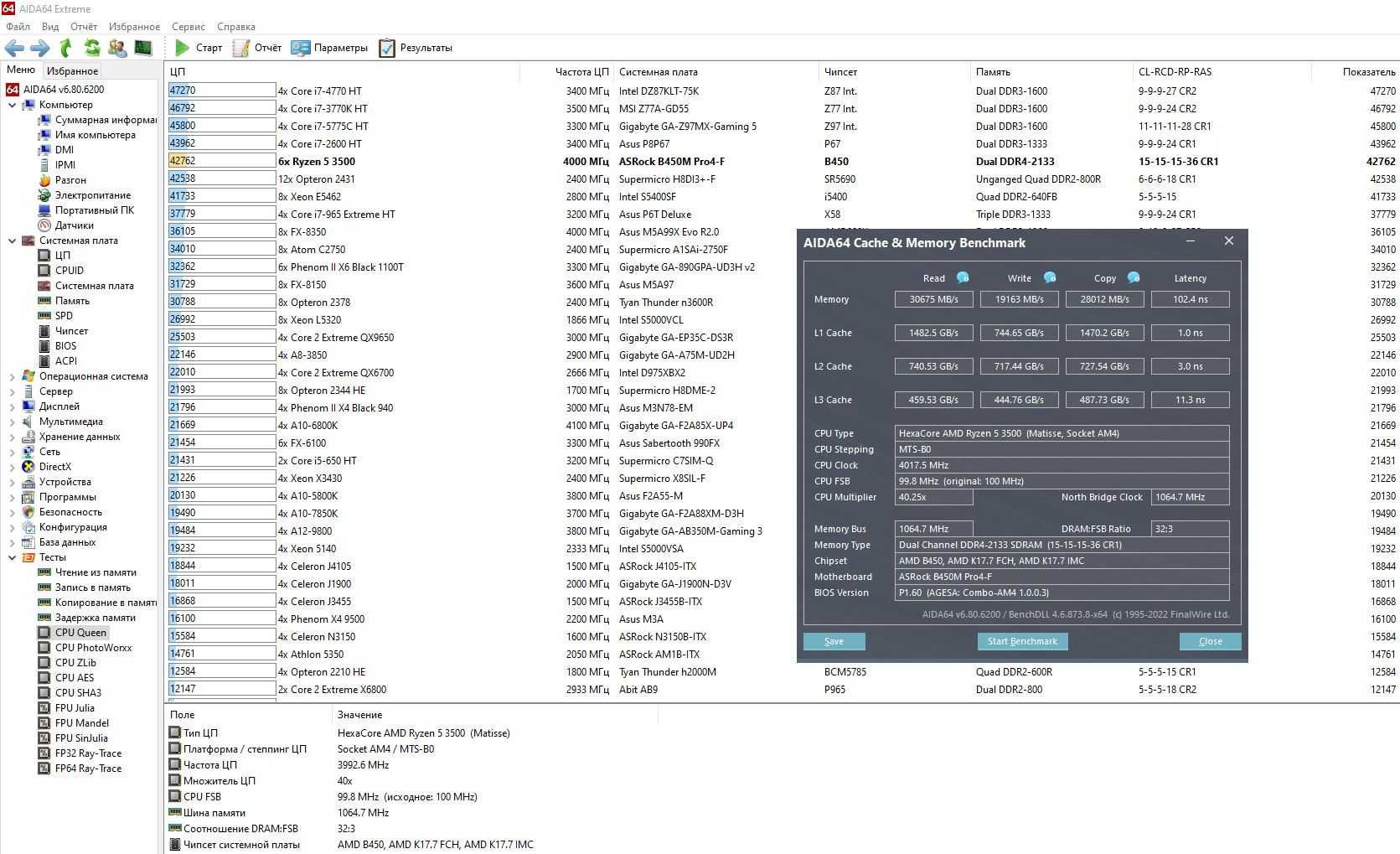Select CPU AES test
Viewport: 1400px width, 854px height.
coord(66,678)
